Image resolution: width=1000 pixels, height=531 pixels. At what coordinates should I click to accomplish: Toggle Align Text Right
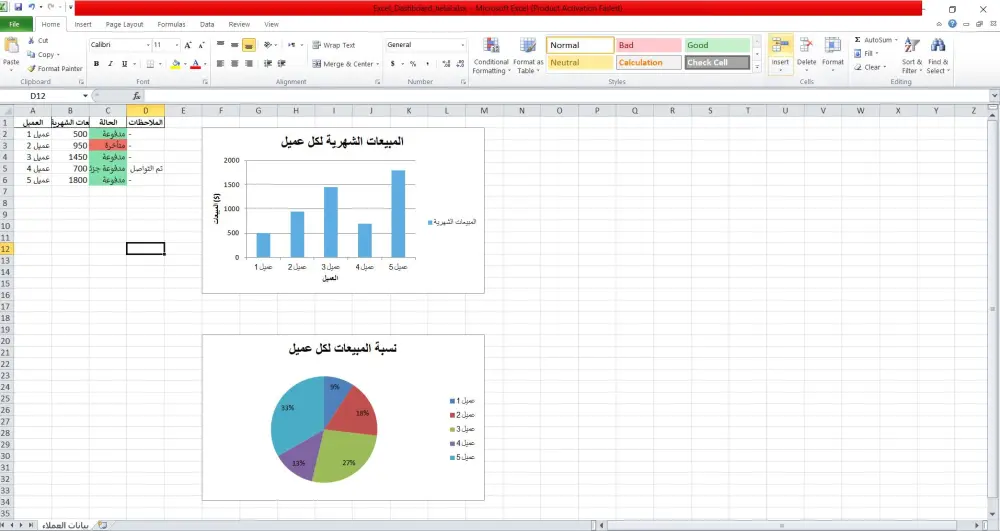click(249, 64)
